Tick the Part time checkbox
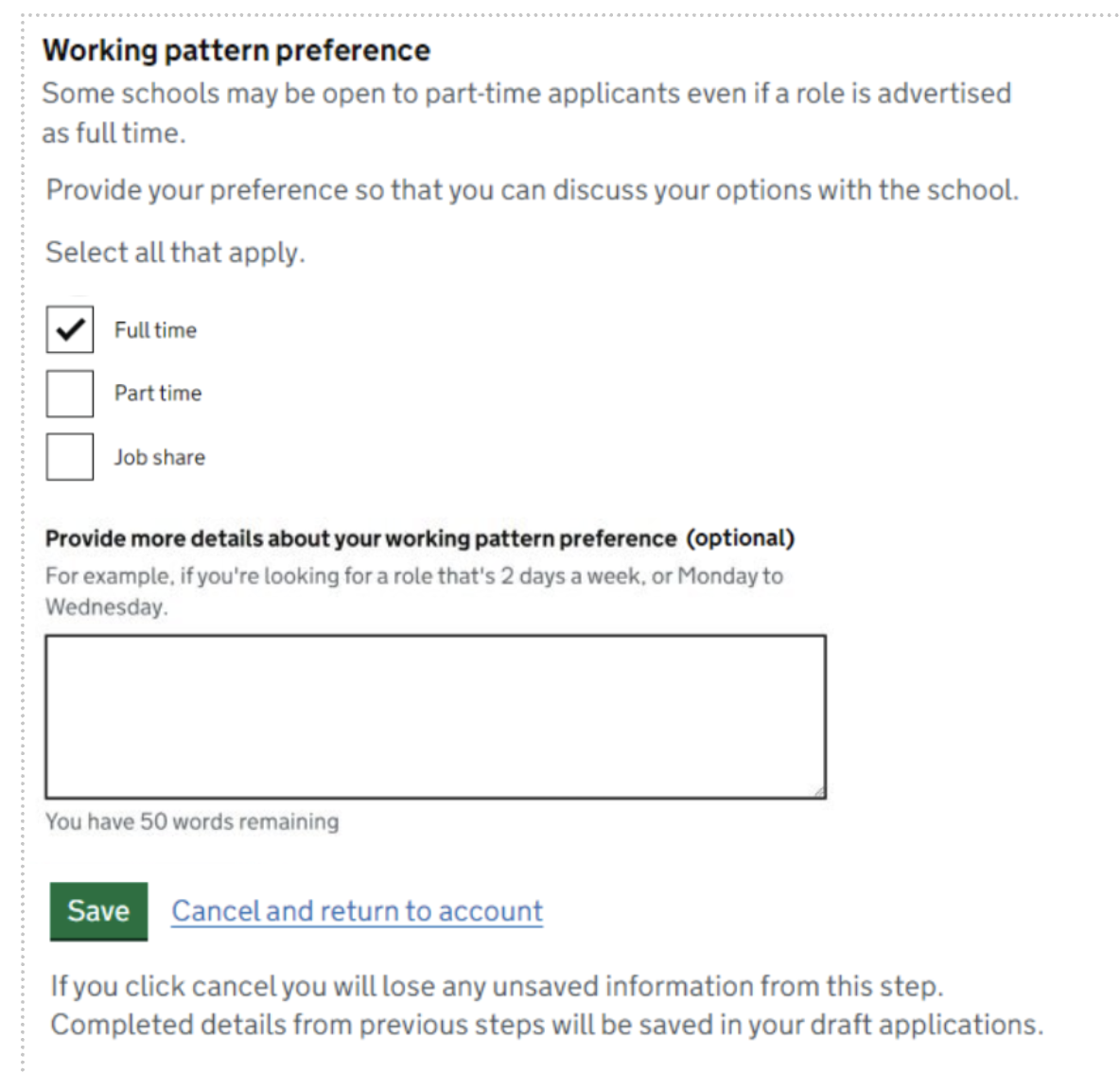The image size is (1120, 1073). tap(70, 393)
